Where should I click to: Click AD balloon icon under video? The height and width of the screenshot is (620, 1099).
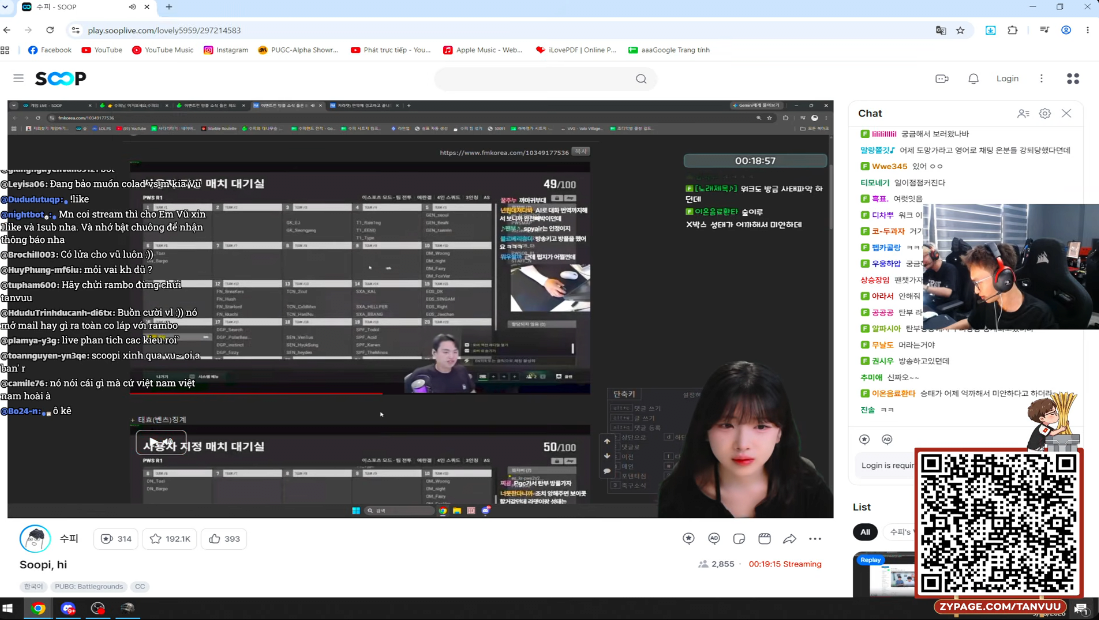point(714,539)
